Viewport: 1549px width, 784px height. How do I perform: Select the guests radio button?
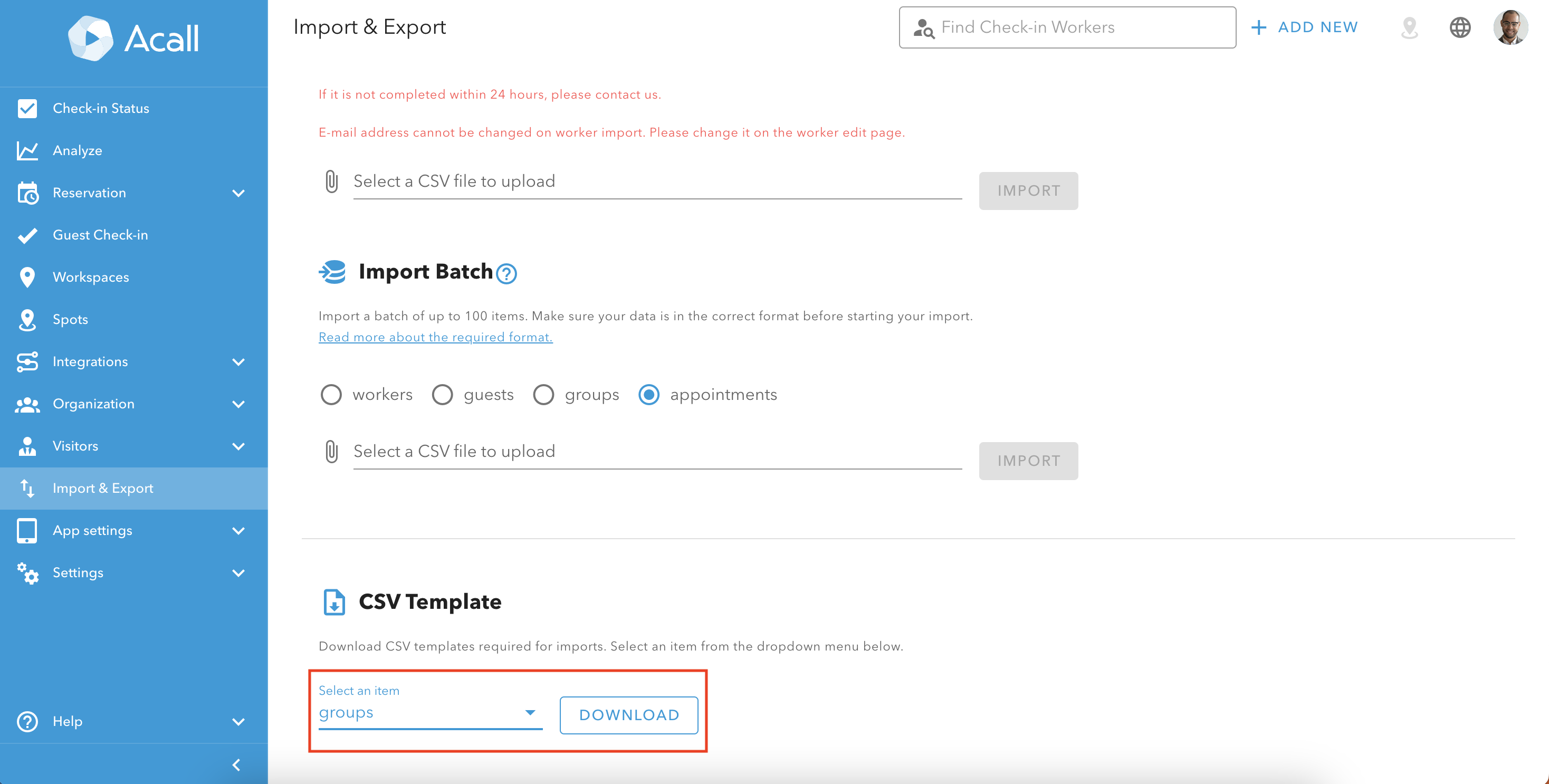443,395
